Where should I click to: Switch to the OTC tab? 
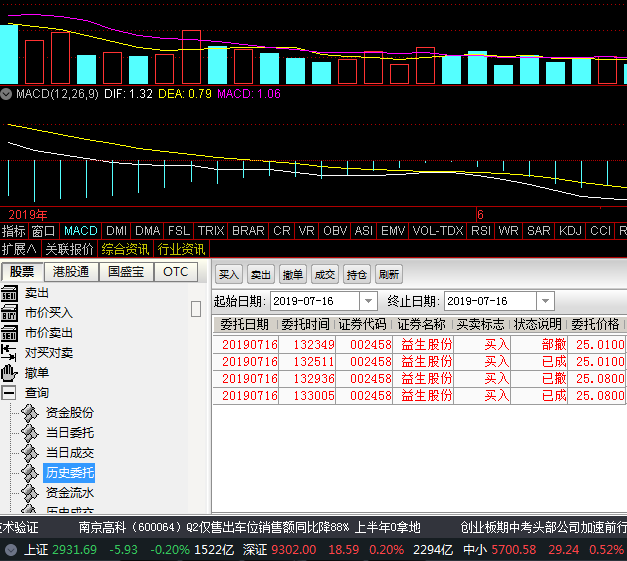[176, 272]
